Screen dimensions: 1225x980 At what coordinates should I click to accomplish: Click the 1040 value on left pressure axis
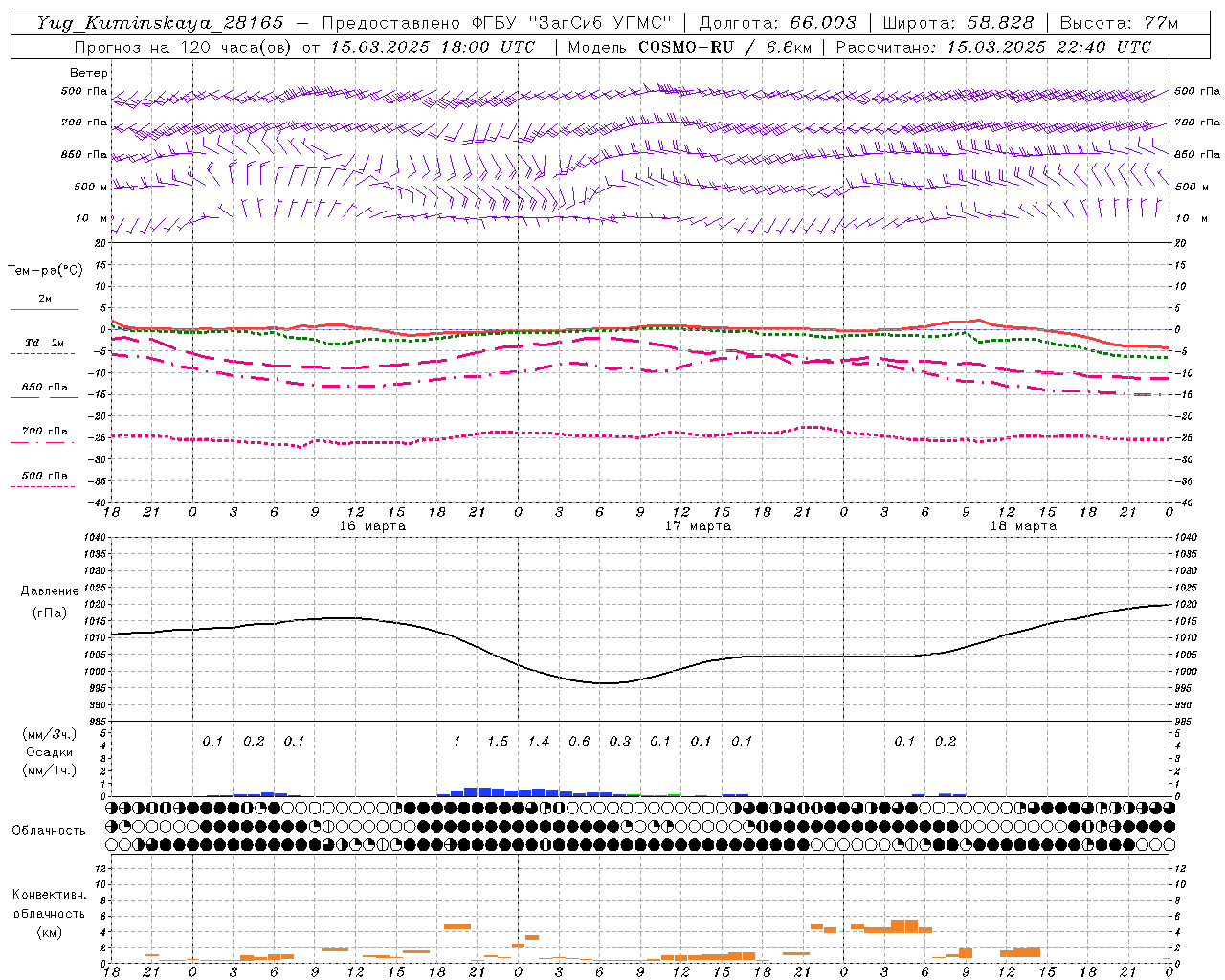(97, 538)
